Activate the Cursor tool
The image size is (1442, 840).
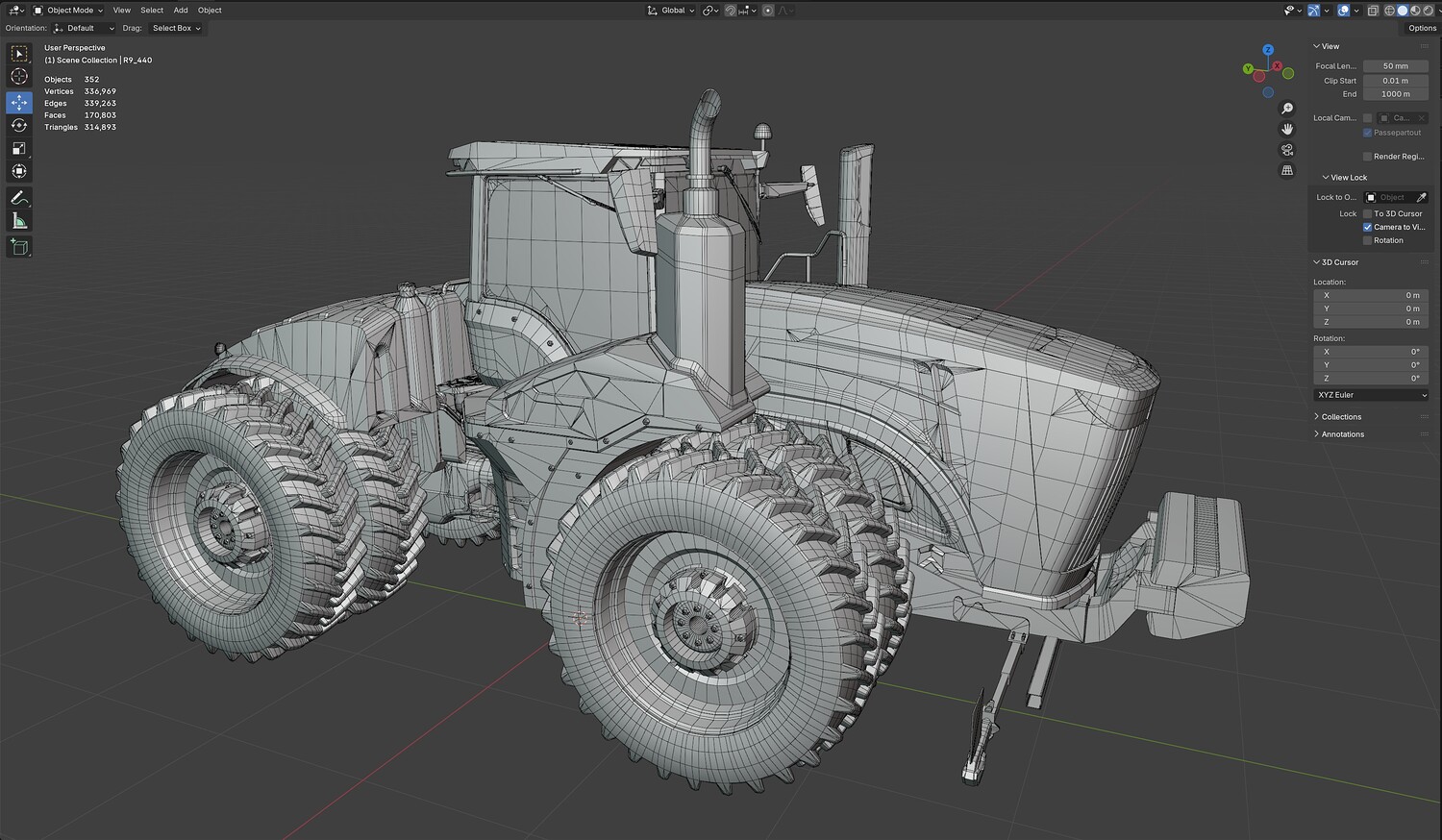coord(19,77)
